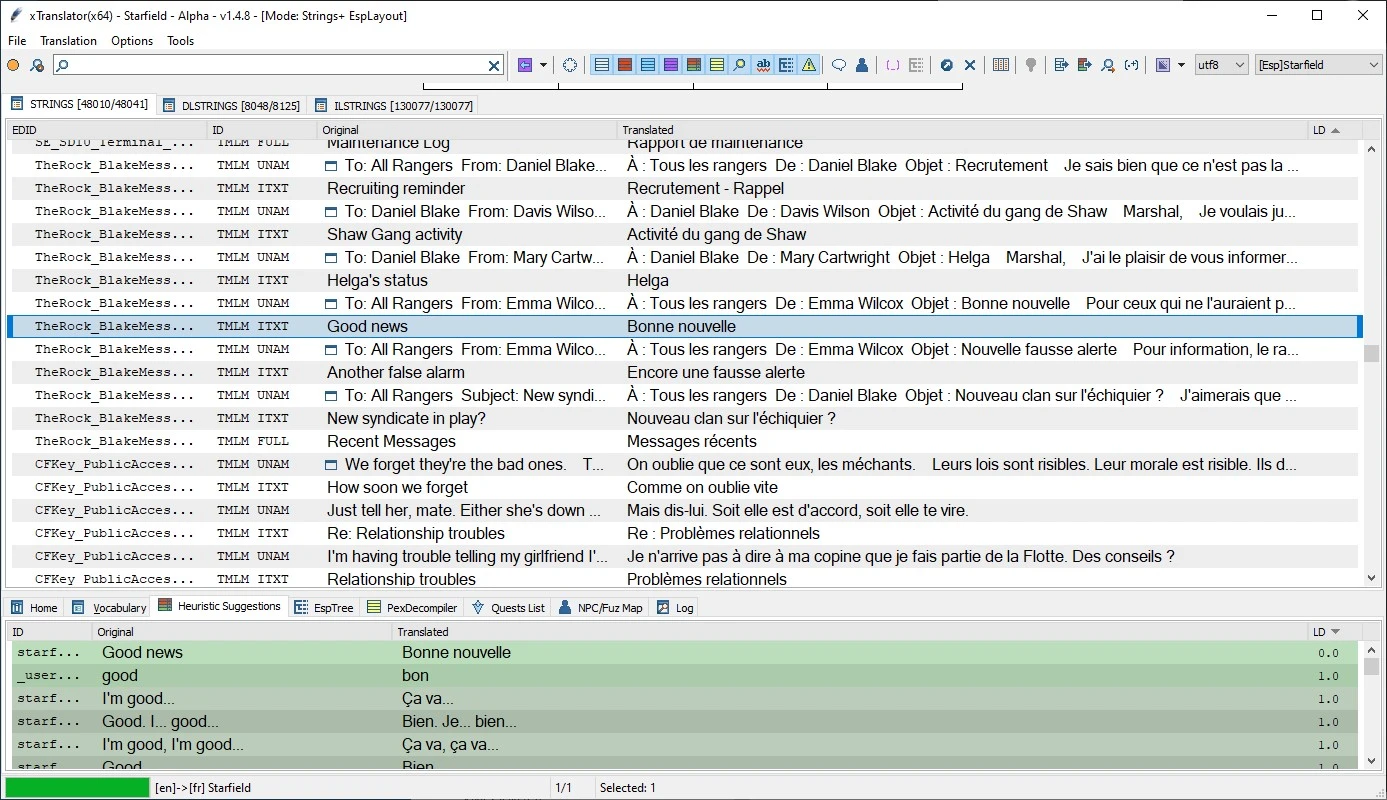Click the dark blue compass circle icon
The image size is (1387, 800).
pos(947,65)
